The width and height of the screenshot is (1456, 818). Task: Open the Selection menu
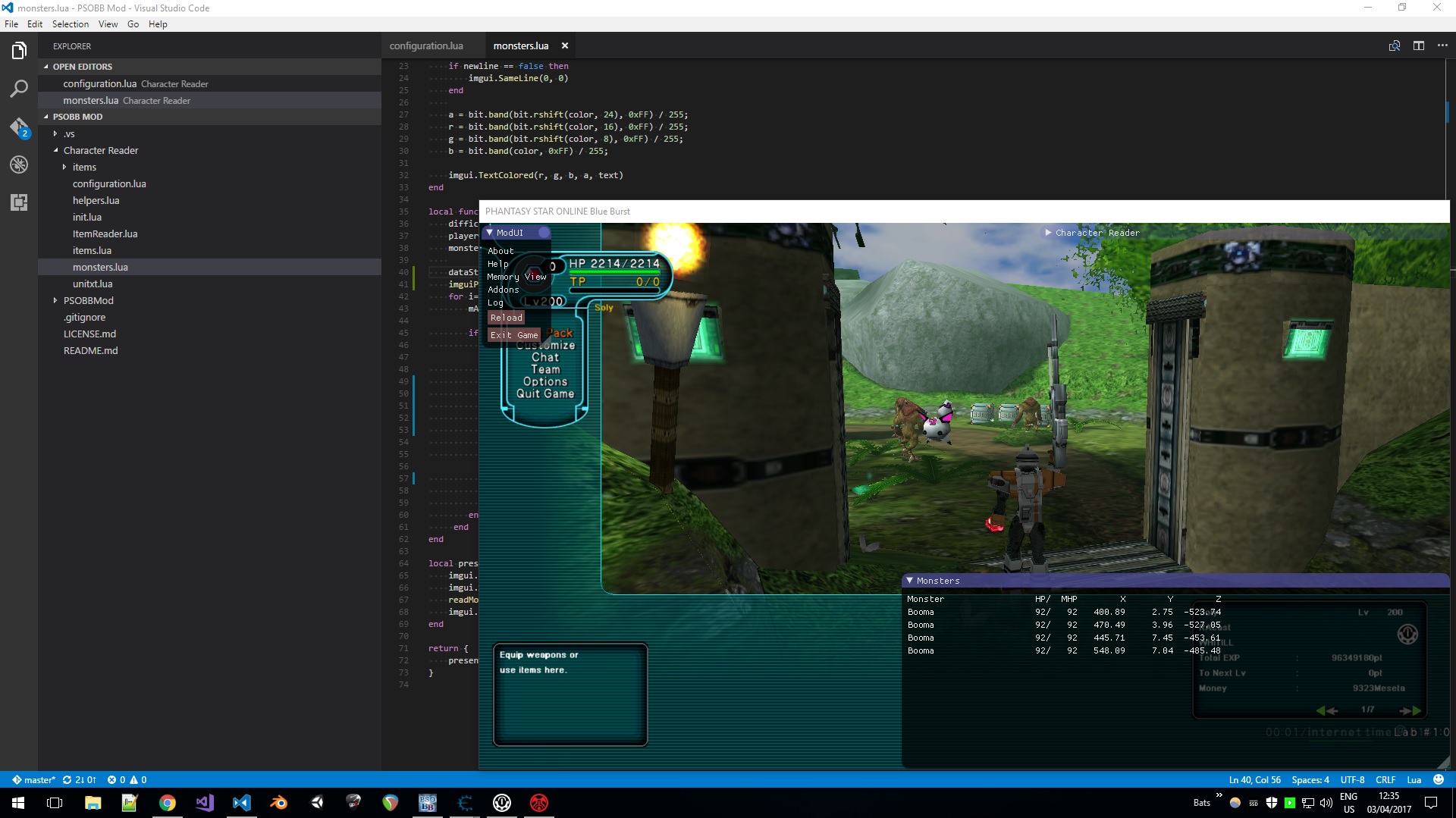point(70,24)
